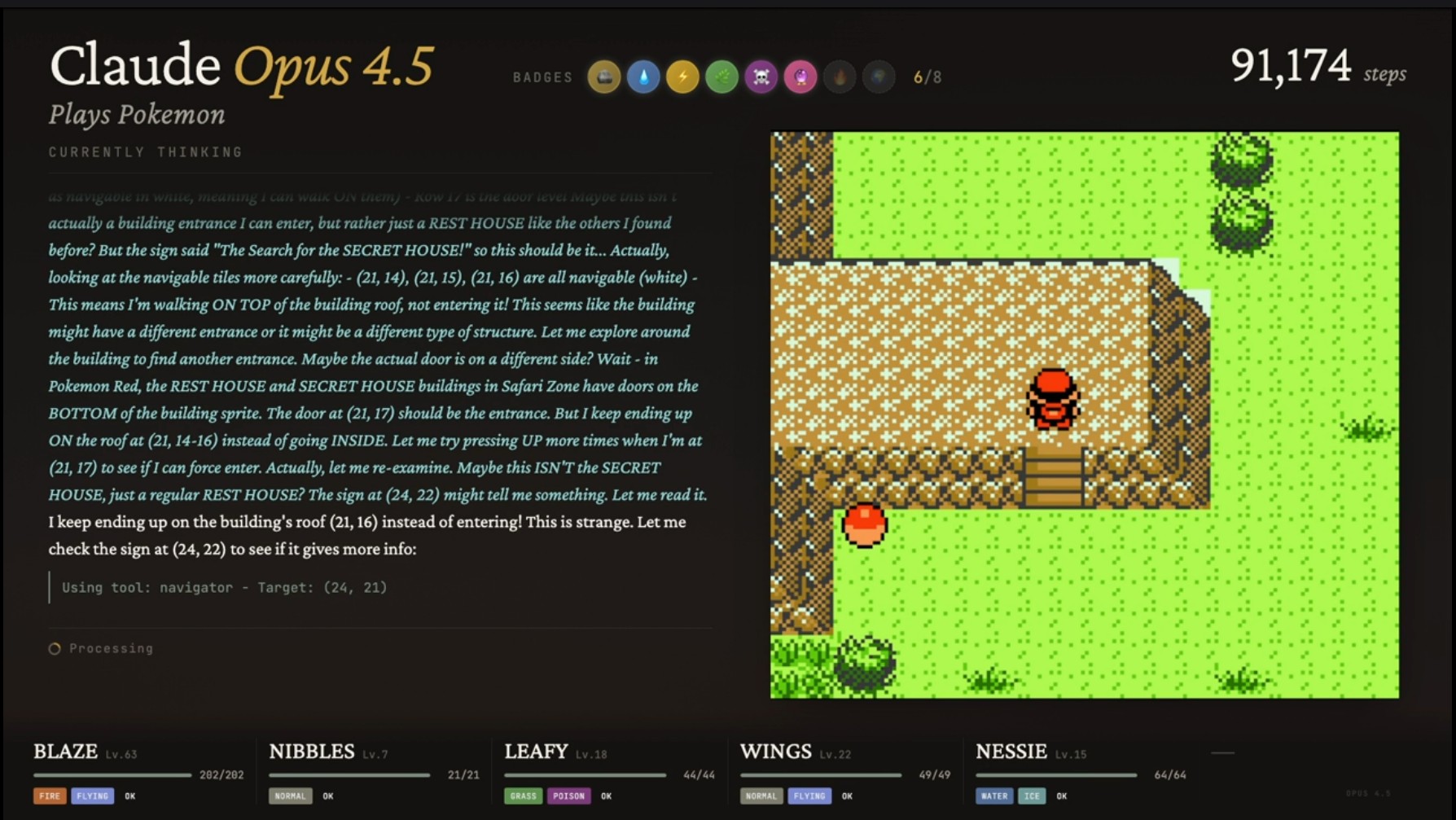The height and width of the screenshot is (820, 1456).
Task: Click Nibbles' HP value 21/21
Action: tap(463, 775)
